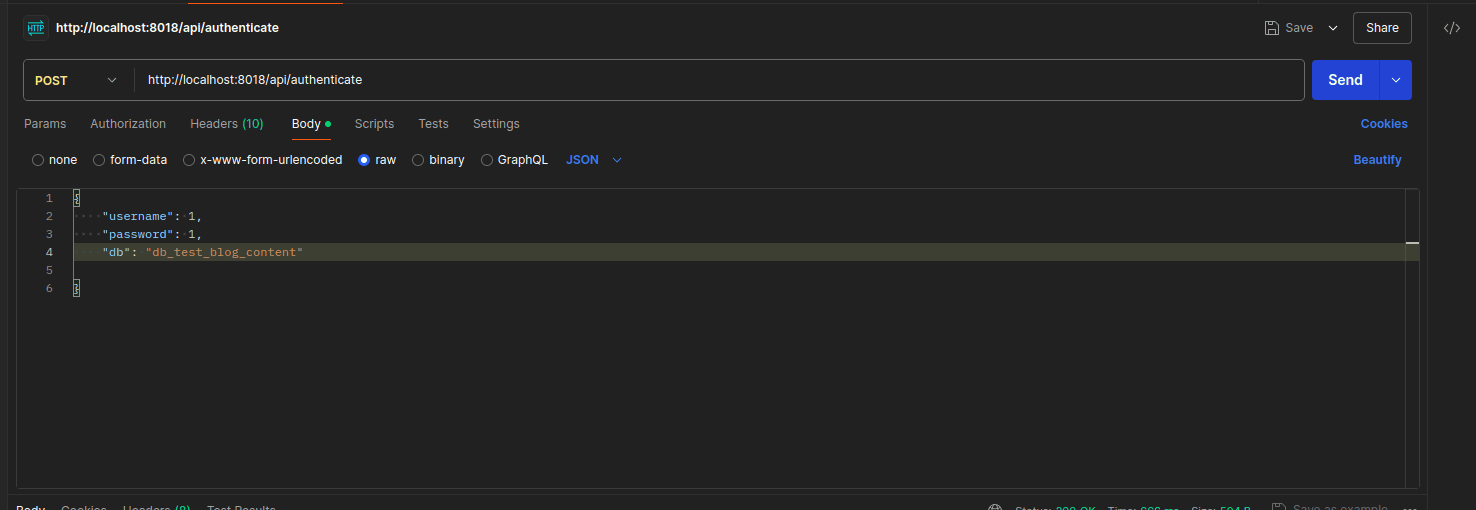Open the JSON format dropdown
The image size is (1476, 510).
click(x=594, y=160)
